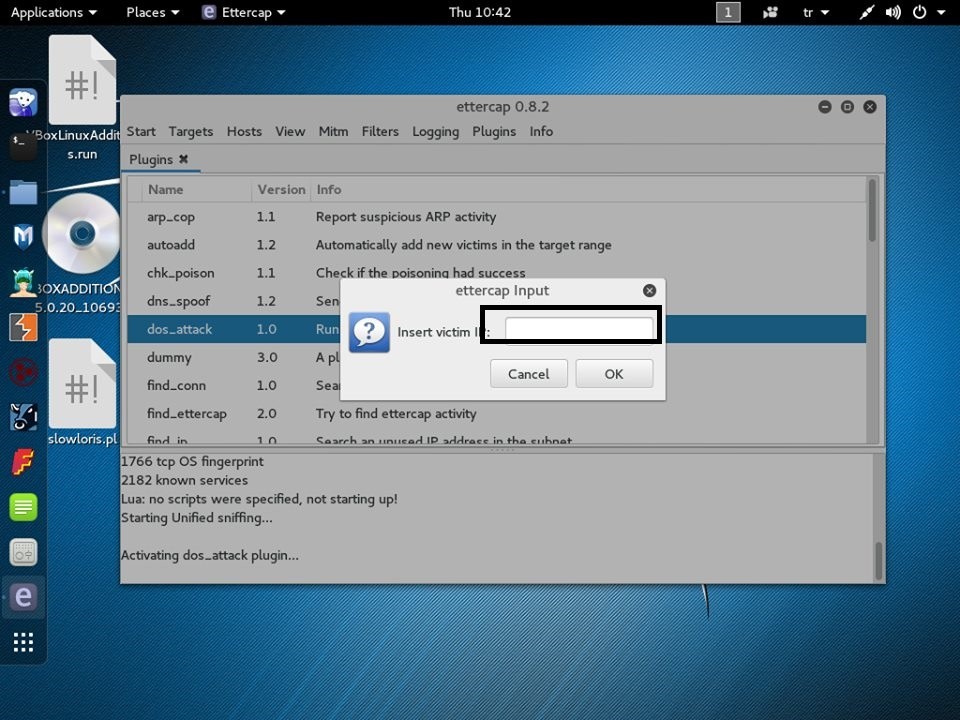Click the workspace indicator 1
The image size is (960, 720).
tap(728, 12)
